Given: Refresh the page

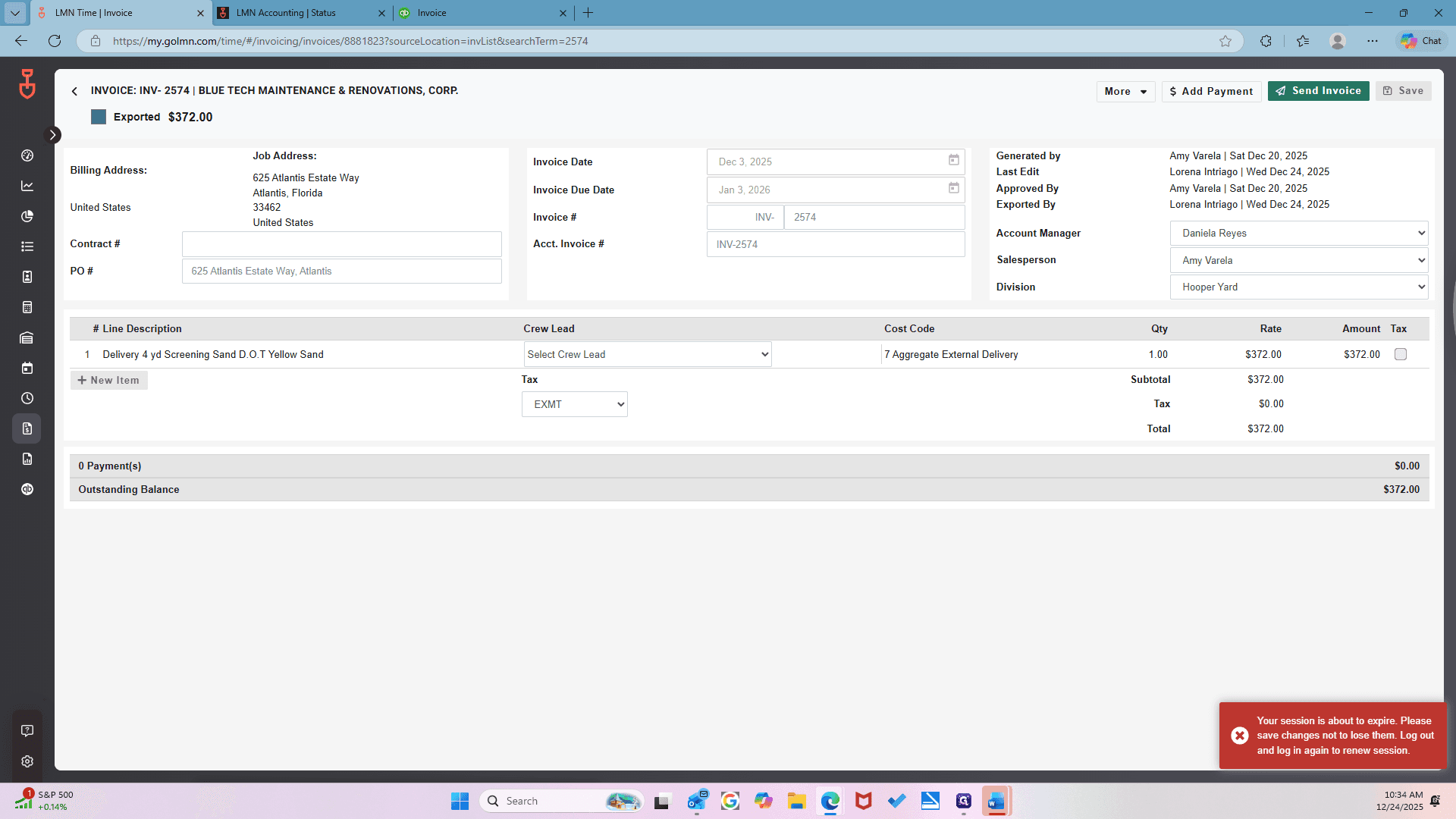Looking at the screenshot, I should (55, 41).
